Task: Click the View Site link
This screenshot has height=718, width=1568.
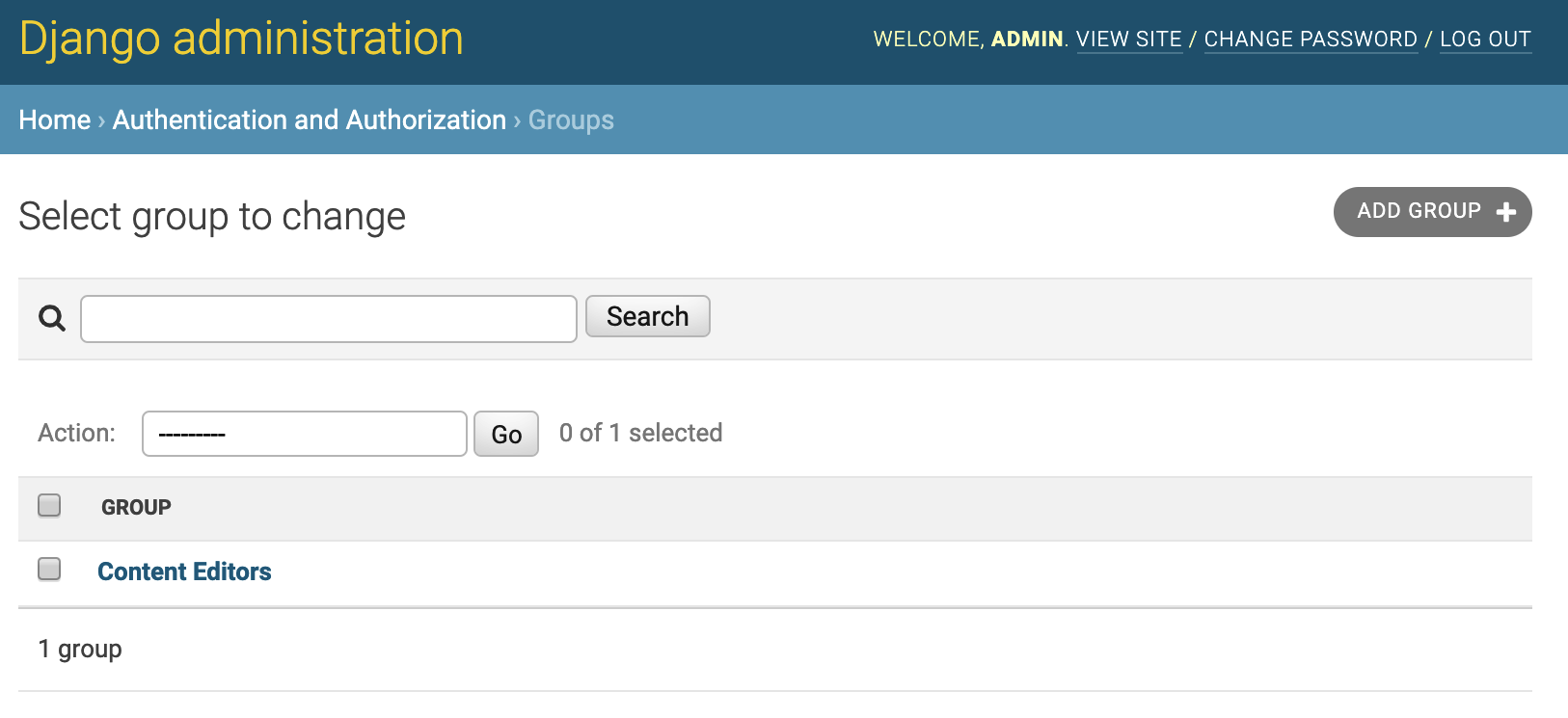Action: [1128, 40]
